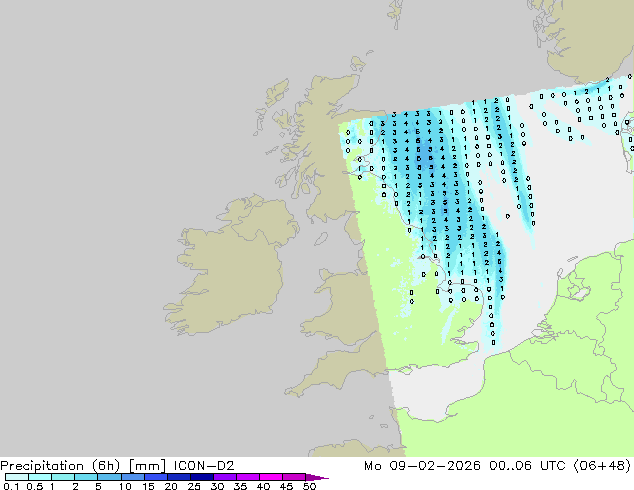Click the '30' legend scale label
Image resolution: width=634 pixels, height=490 pixels.
pyautogui.click(x=217, y=486)
